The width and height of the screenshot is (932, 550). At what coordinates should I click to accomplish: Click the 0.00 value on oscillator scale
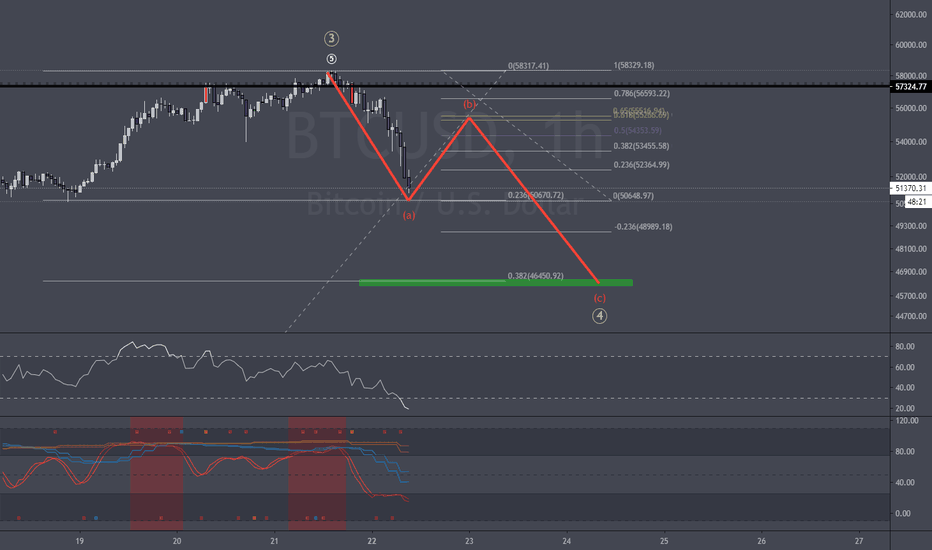click(903, 513)
